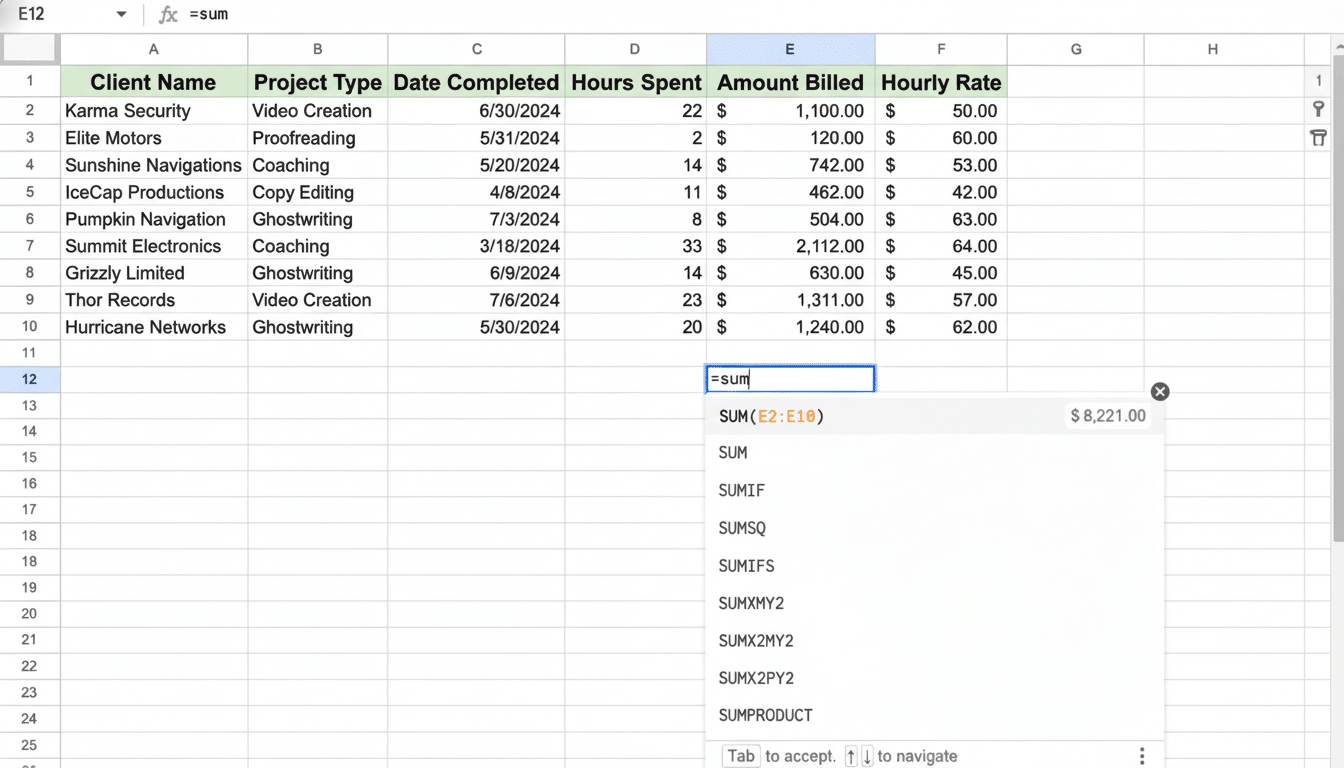Select SUMSQ from the suggestion list
1344x768 pixels.
pyautogui.click(x=741, y=528)
